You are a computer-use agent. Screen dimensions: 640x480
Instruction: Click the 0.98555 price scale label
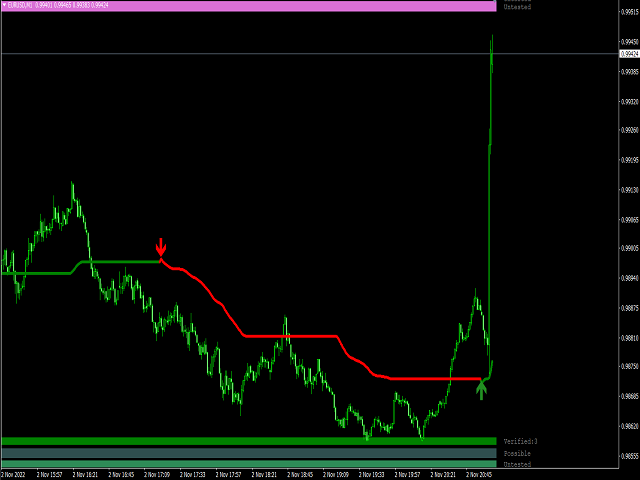[629, 456]
